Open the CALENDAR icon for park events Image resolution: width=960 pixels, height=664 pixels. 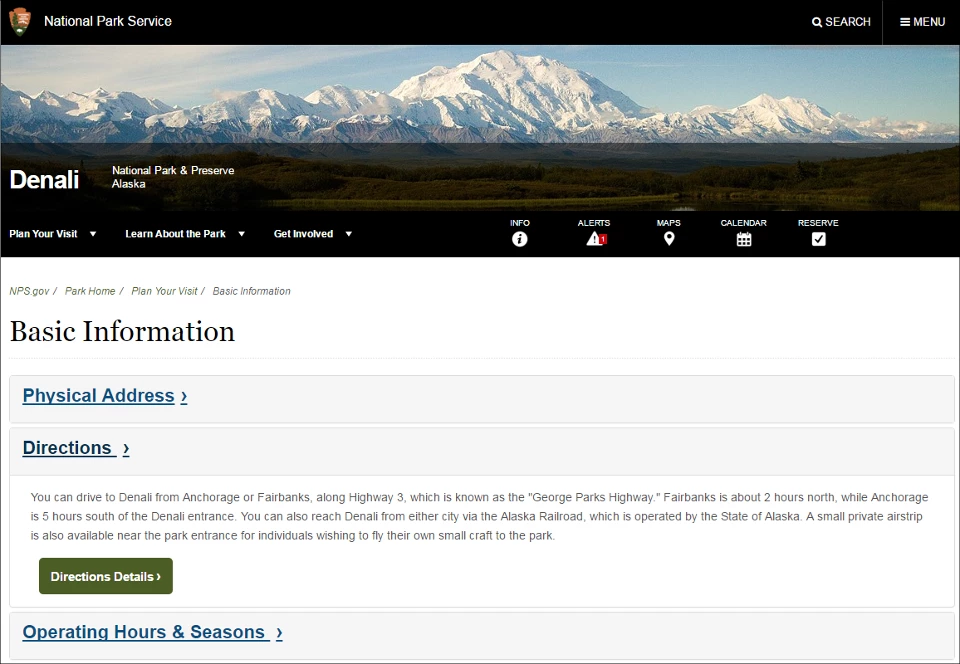(744, 238)
